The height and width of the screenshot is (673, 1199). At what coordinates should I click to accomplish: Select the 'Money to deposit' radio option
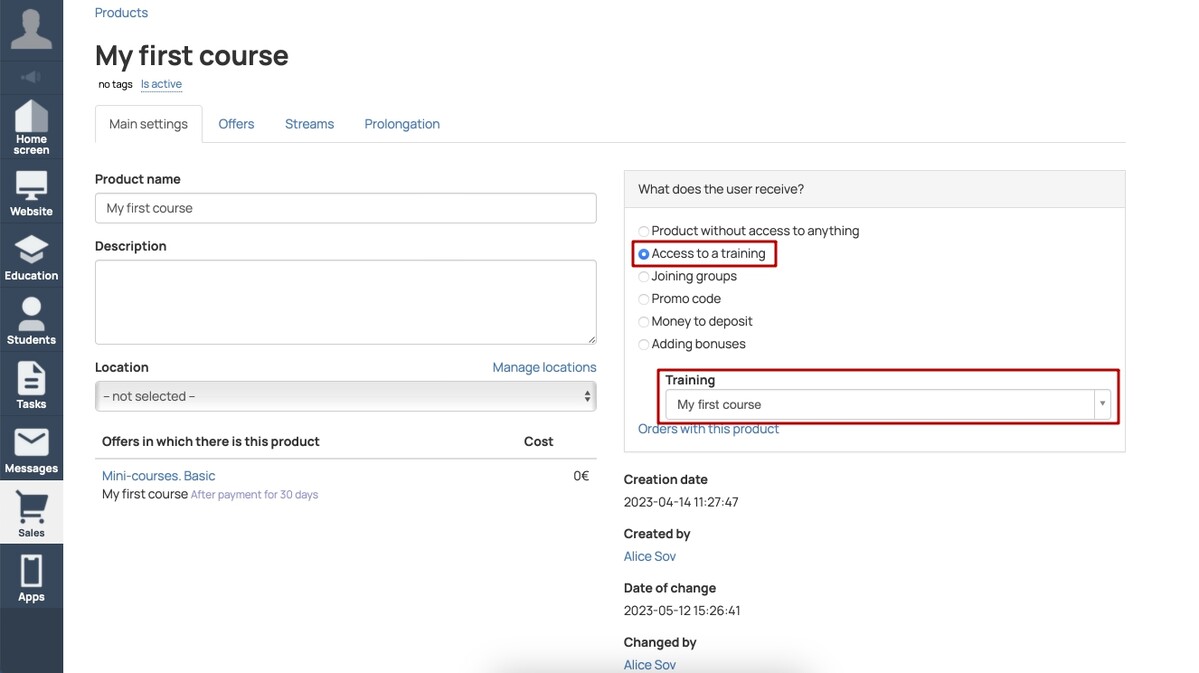(644, 322)
